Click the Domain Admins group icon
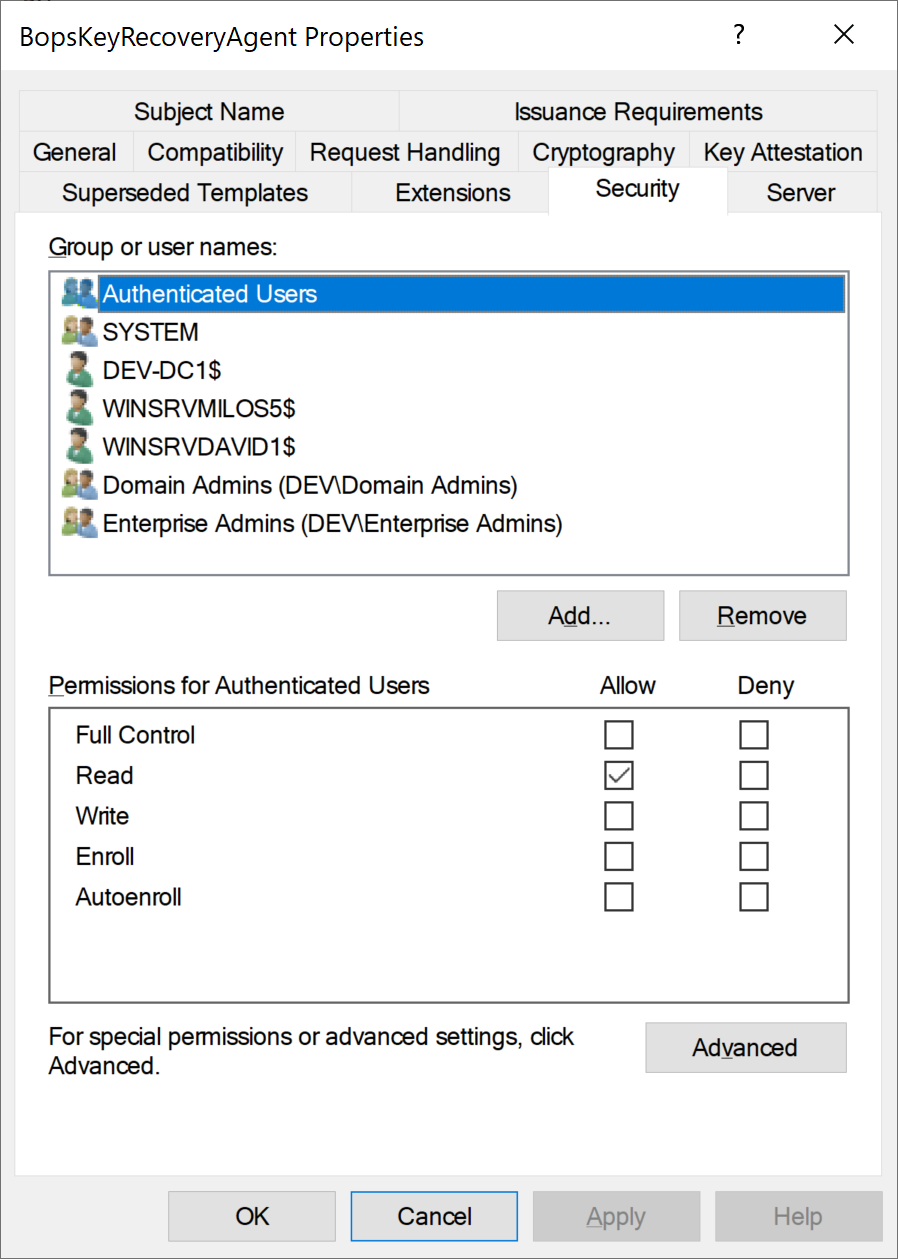 pyautogui.click(x=79, y=486)
